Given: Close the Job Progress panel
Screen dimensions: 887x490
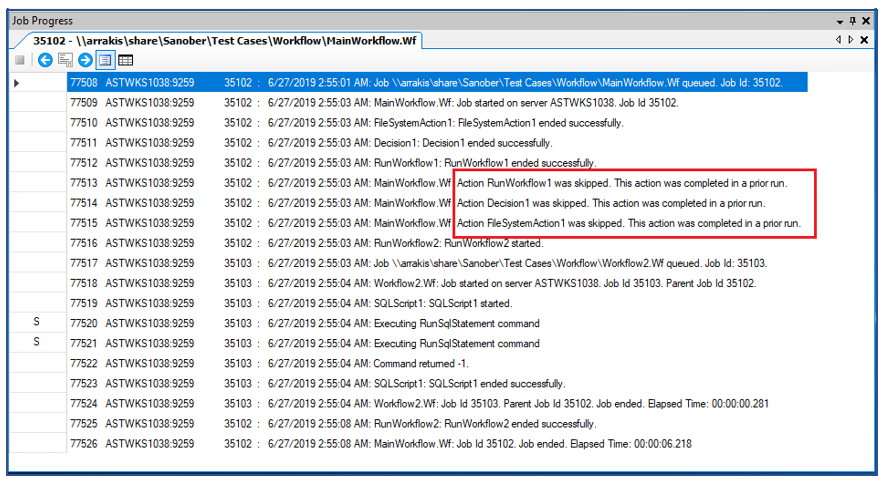Looking at the screenshot, I should click(867, 21).
